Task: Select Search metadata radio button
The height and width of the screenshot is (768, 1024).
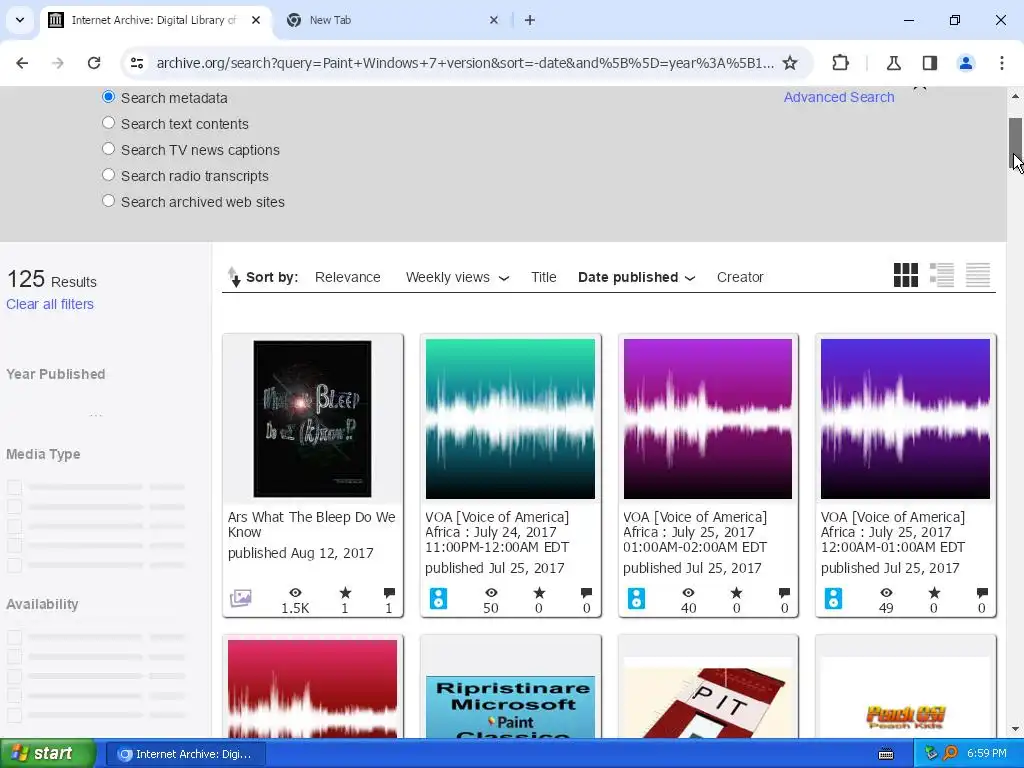Action: (108, 97)
